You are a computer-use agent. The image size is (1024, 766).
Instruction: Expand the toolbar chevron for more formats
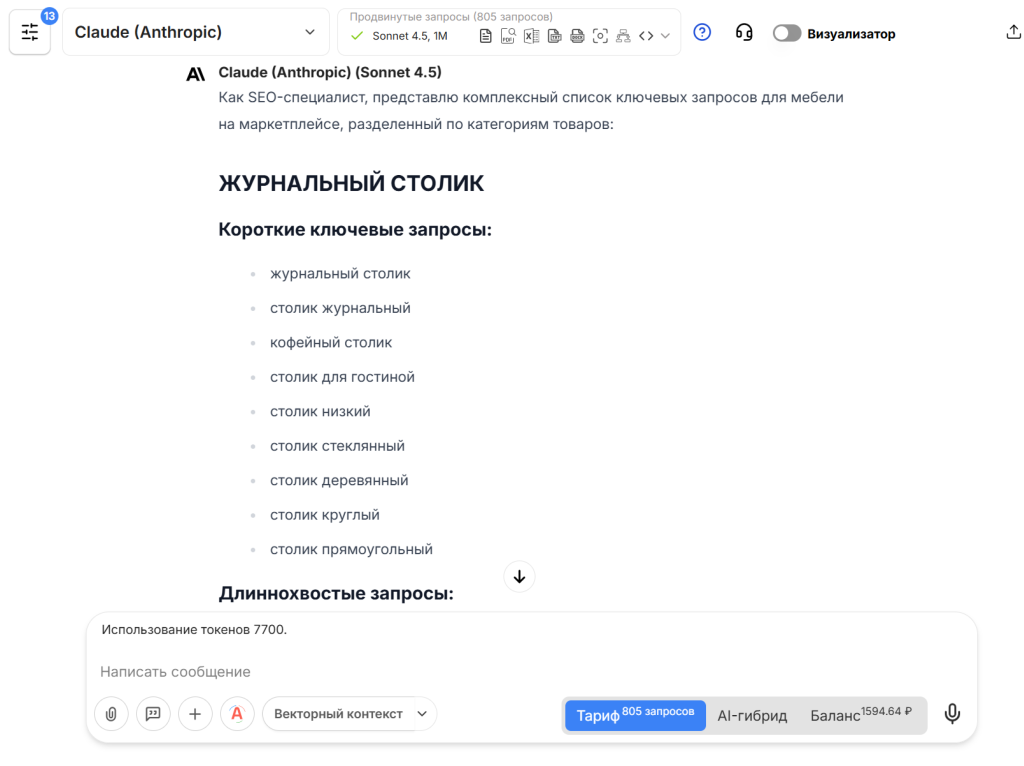point(665,35)
